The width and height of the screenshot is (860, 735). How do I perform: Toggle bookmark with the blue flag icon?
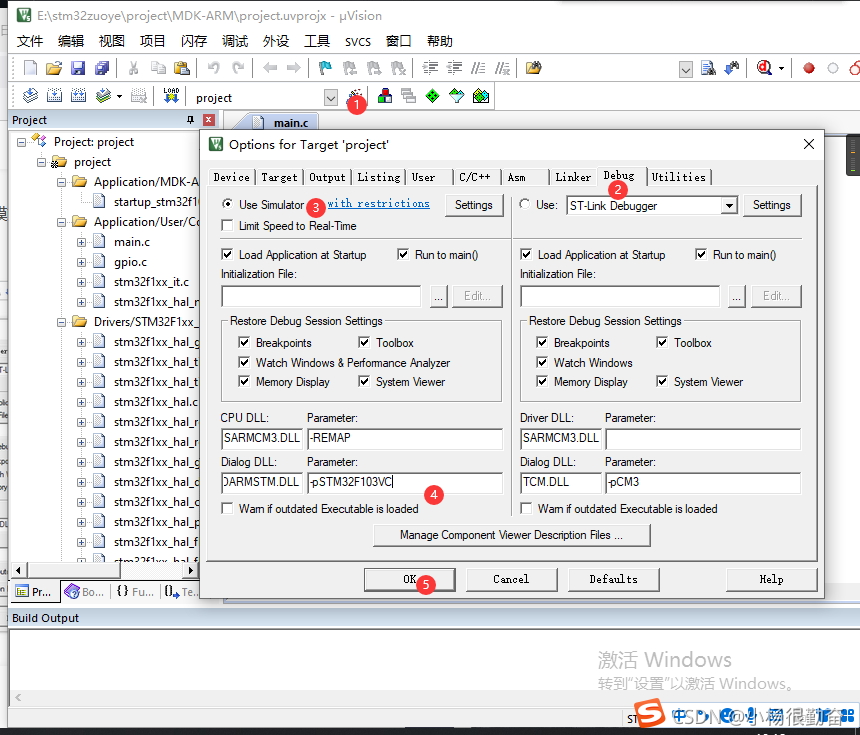(325, 68)
